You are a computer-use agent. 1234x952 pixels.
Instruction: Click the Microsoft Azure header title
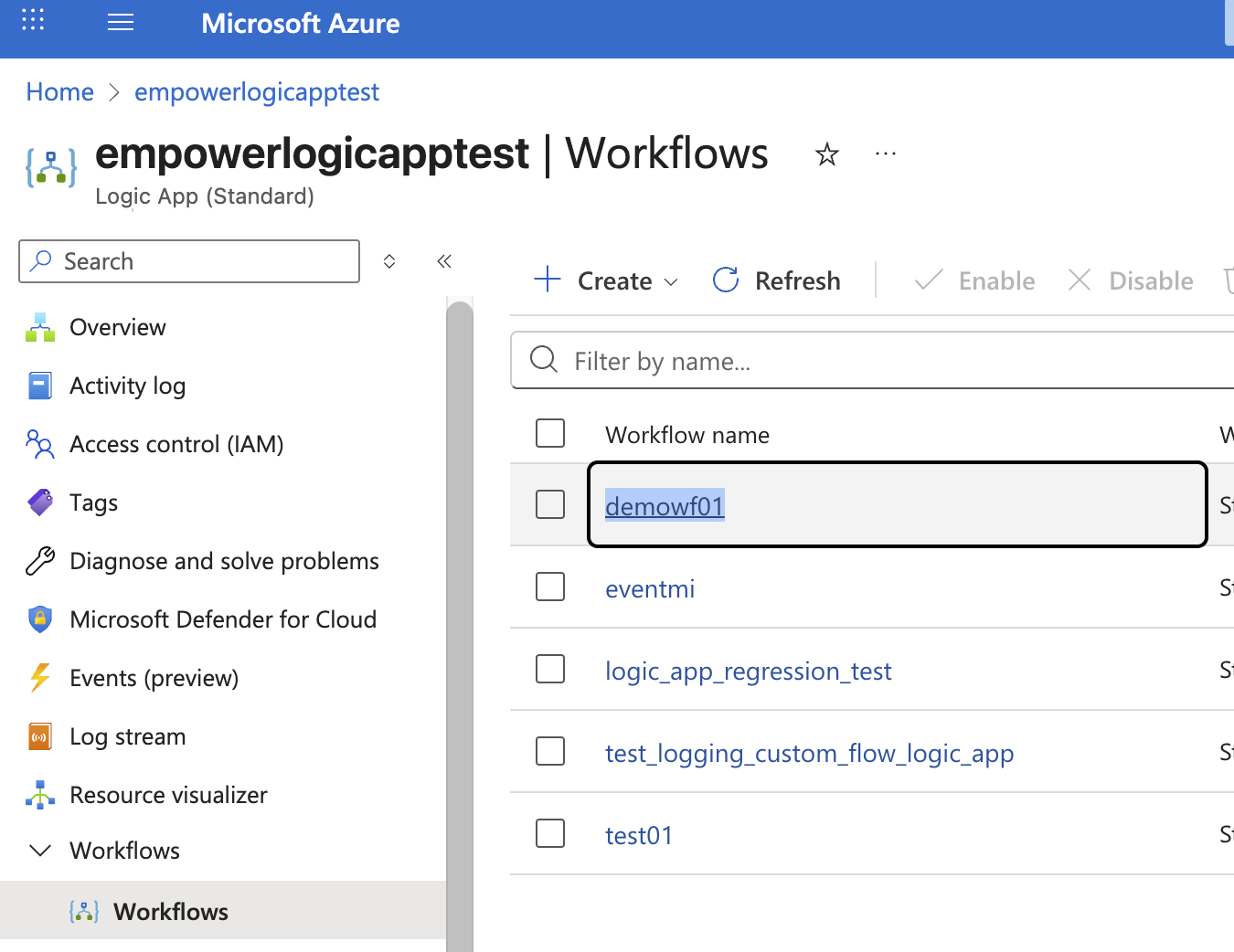coord(301,23)
